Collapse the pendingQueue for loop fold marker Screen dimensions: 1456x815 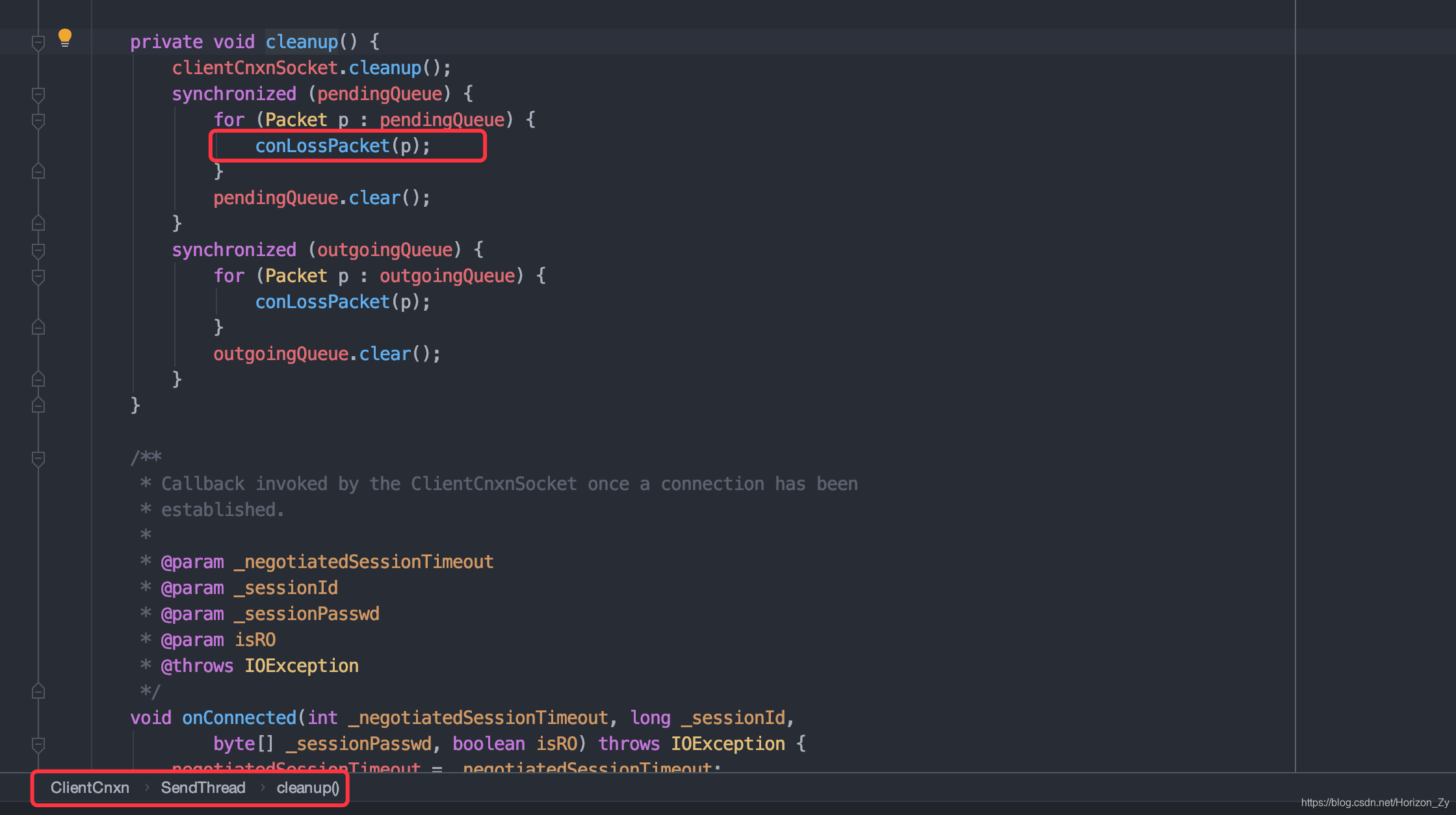coord(38,121)
